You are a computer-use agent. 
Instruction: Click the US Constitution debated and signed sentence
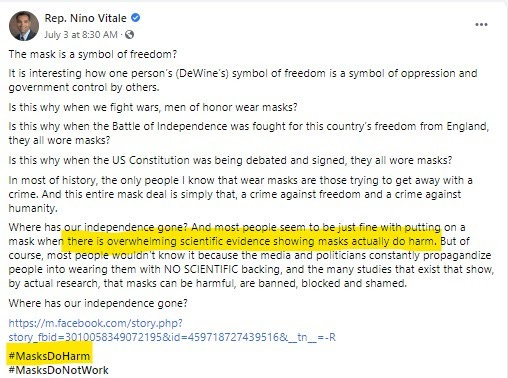tap(230, 160)
